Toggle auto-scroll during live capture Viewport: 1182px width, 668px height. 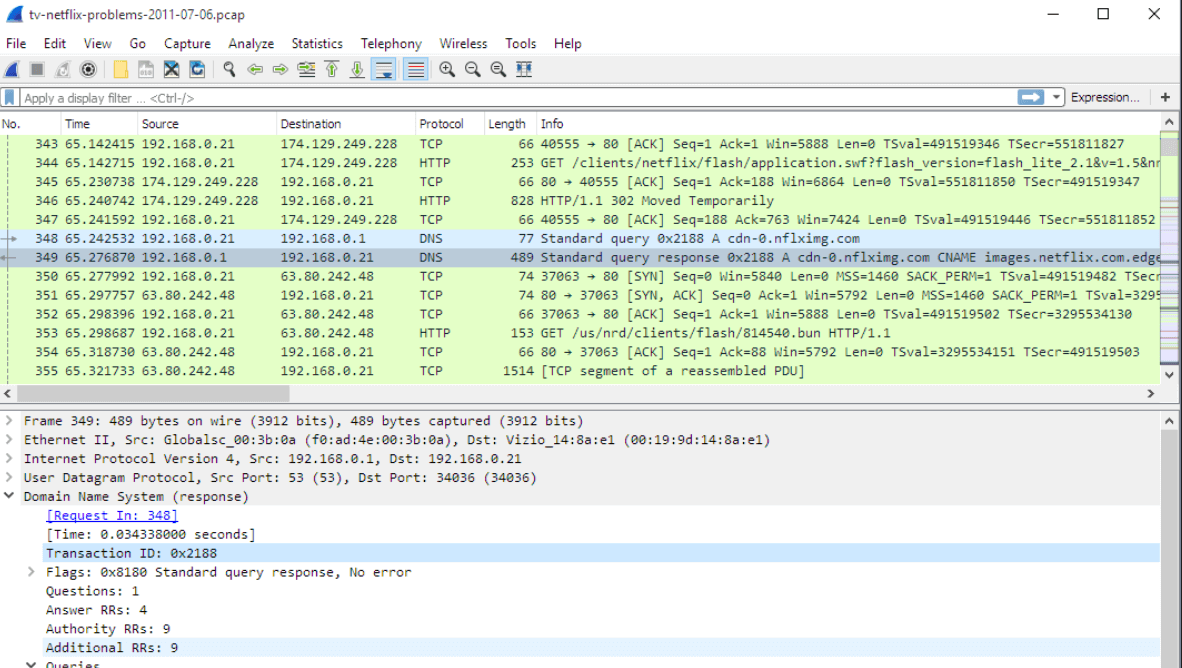[383, 70]
